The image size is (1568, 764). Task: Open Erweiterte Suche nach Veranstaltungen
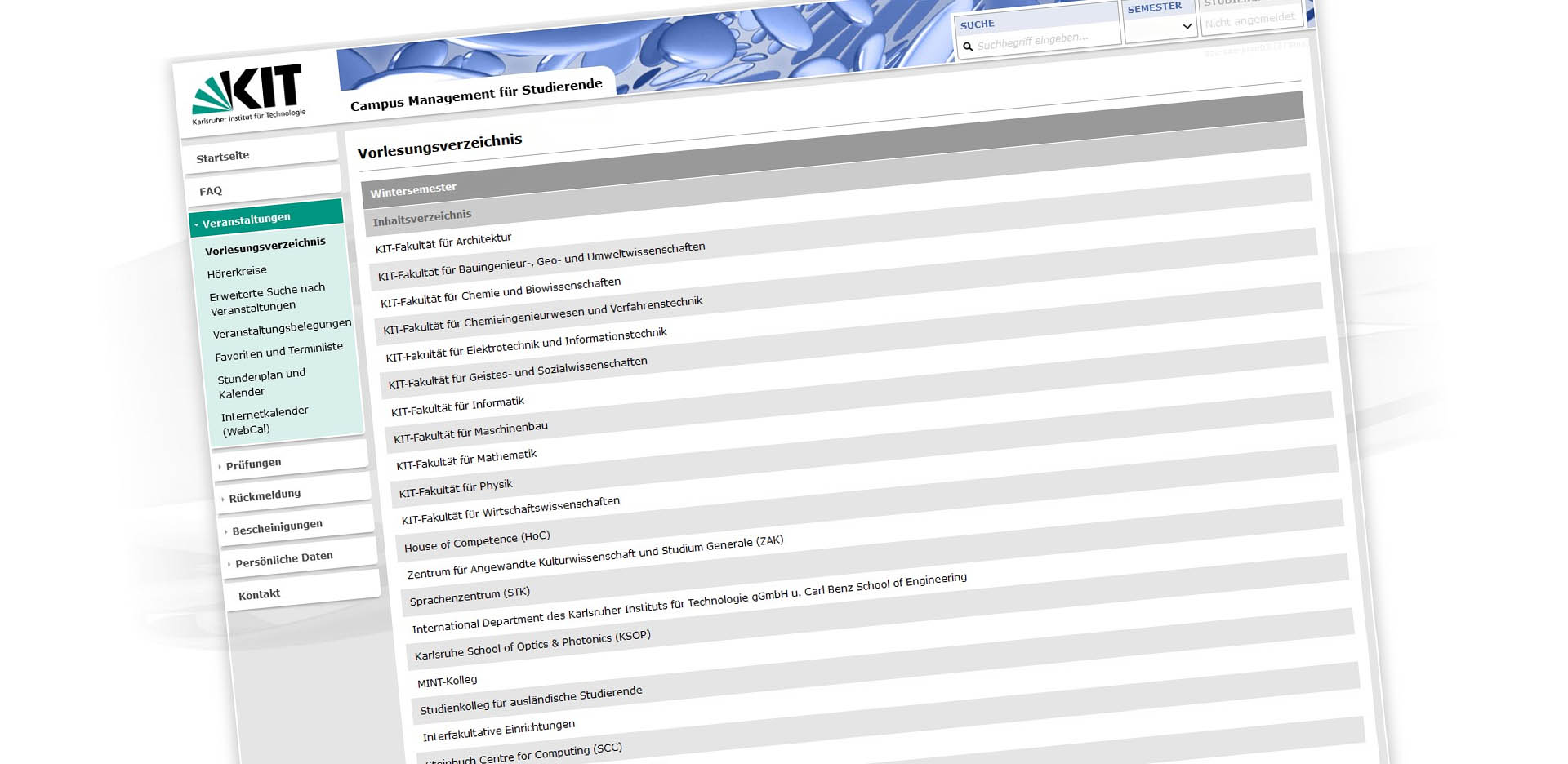[268, 298]
